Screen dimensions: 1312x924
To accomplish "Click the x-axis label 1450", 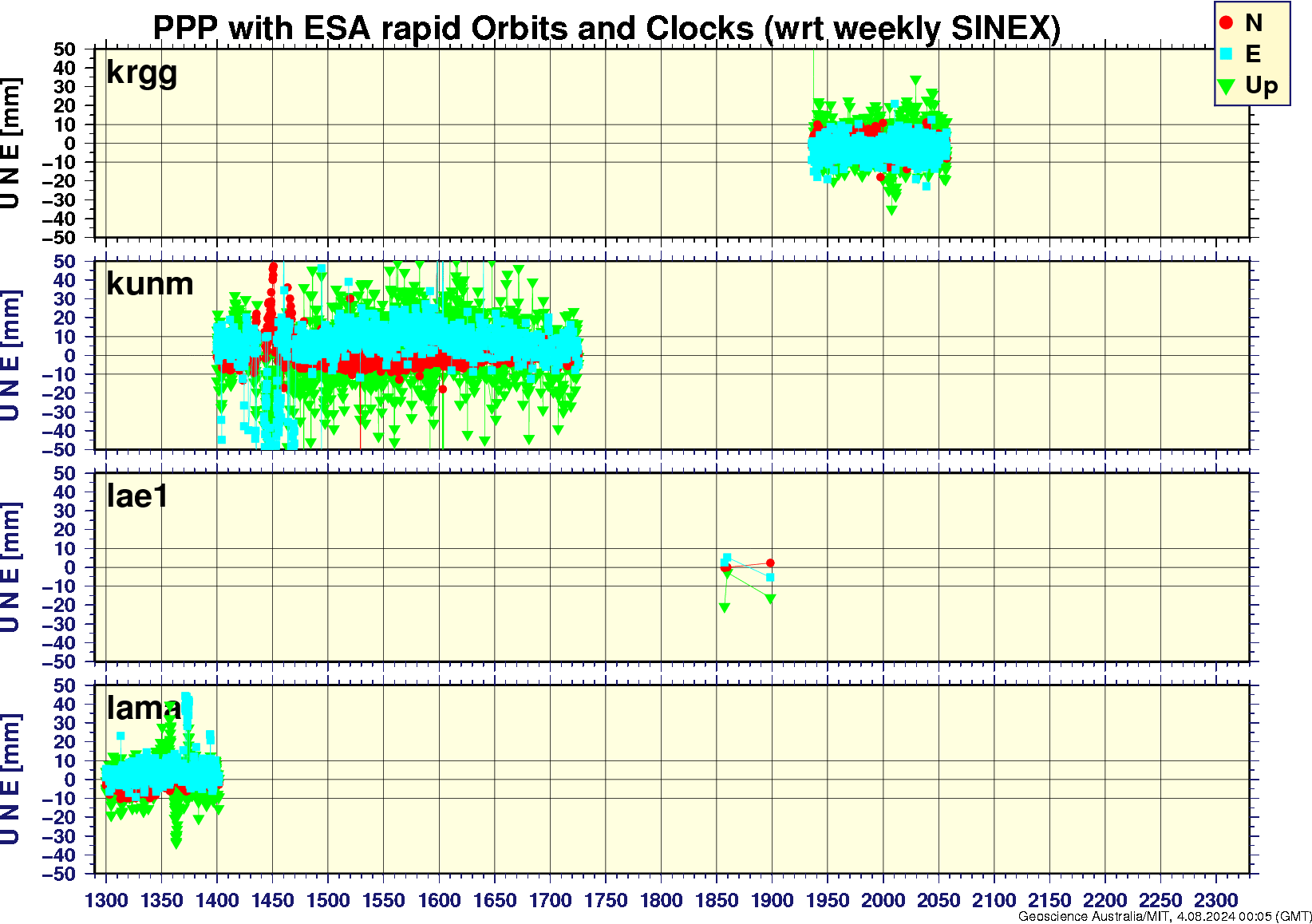I will tap(273, 900).
